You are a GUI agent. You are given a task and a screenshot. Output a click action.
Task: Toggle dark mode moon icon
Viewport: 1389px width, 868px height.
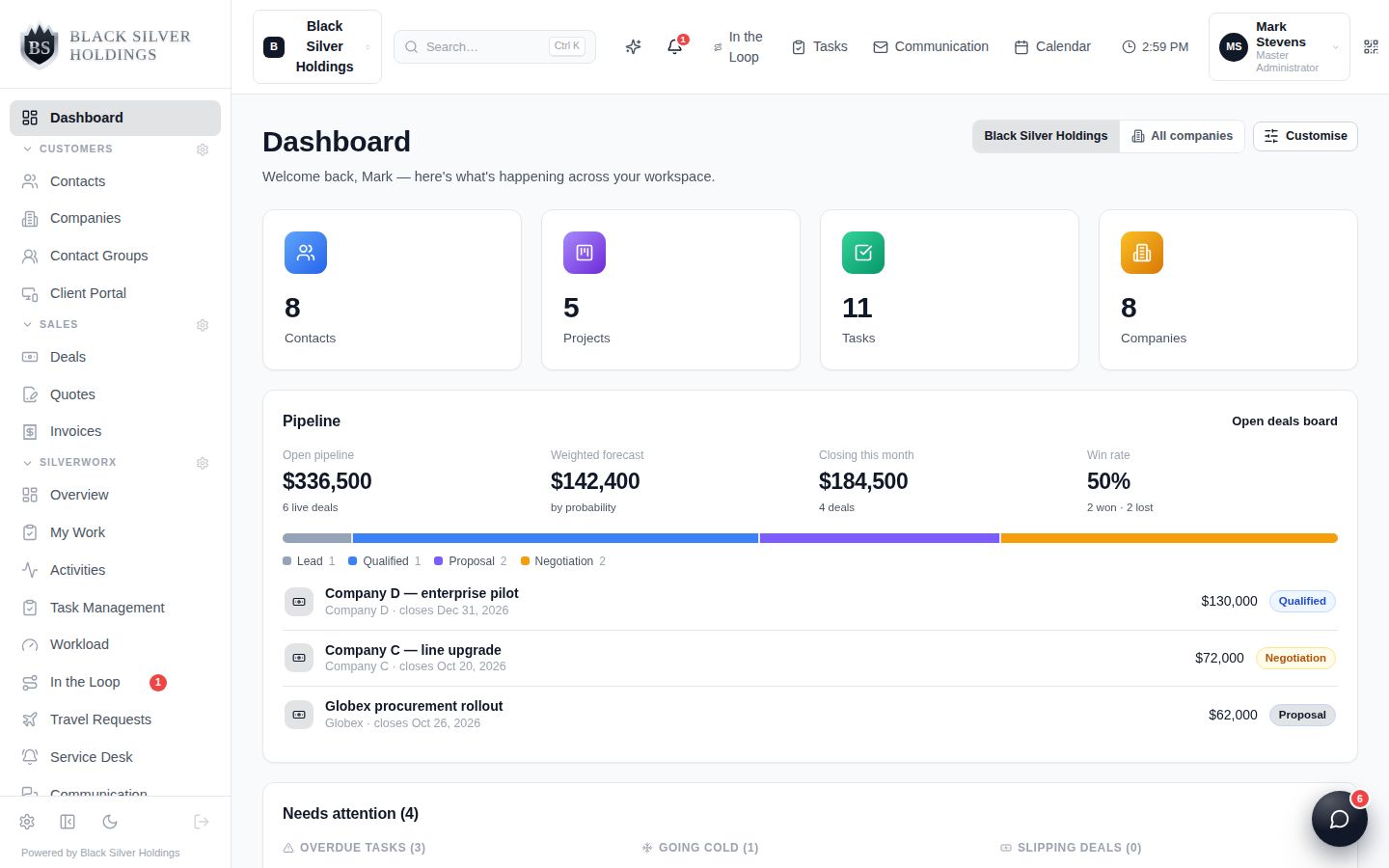click(x=110, y=822)
